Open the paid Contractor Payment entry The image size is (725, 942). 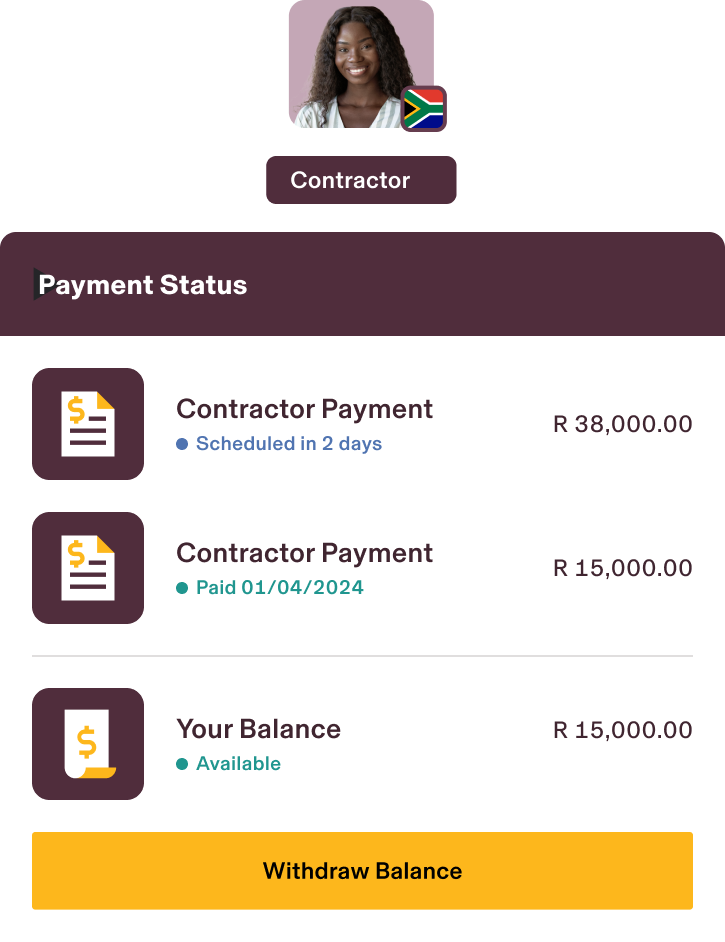pos(362,568)
